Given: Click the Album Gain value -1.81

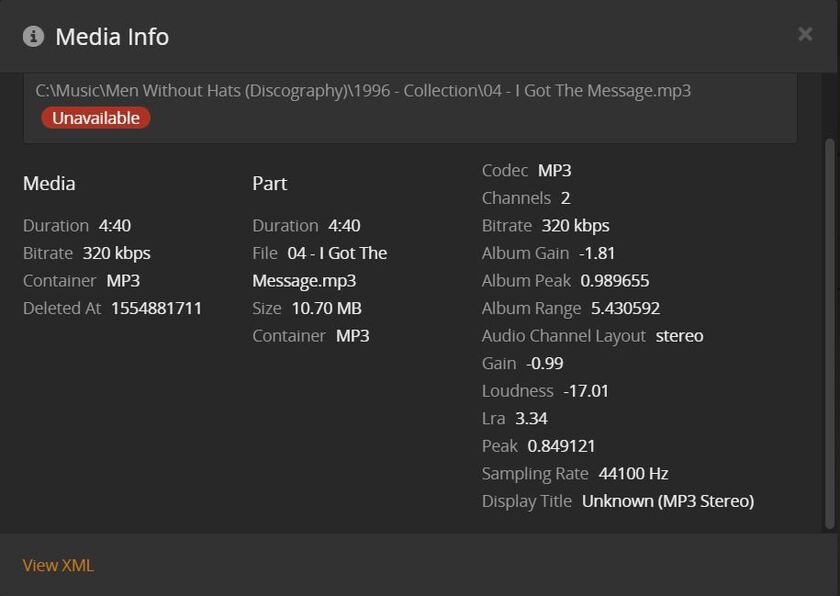Looking at the screenshot, I should point(597,253).
